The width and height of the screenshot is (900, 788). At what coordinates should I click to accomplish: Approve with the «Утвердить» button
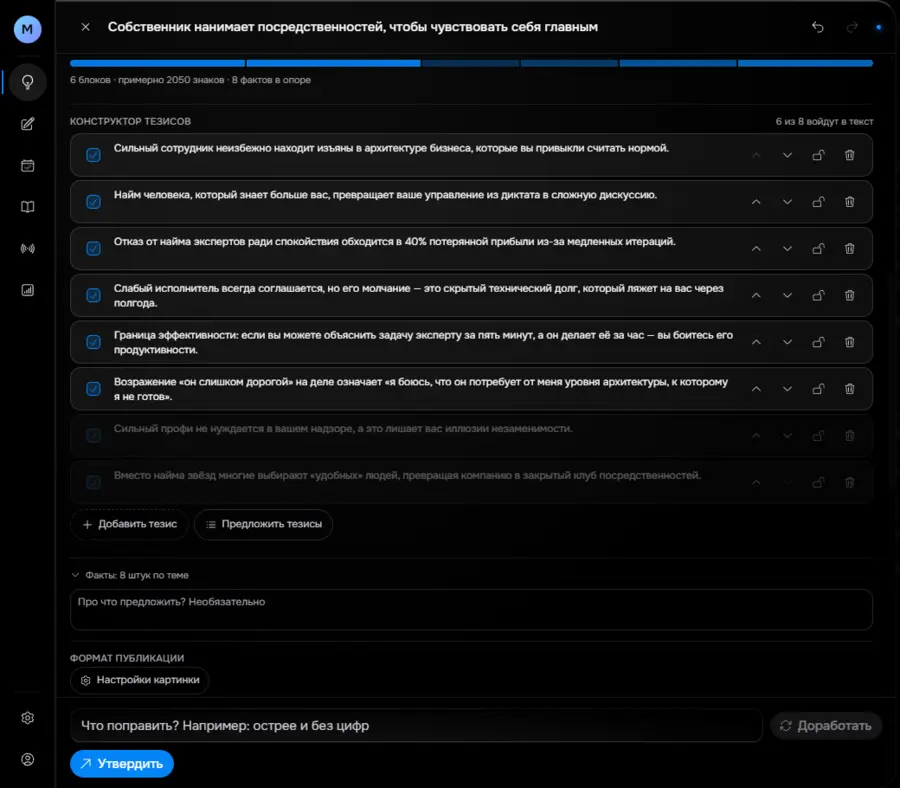[122, 764]
